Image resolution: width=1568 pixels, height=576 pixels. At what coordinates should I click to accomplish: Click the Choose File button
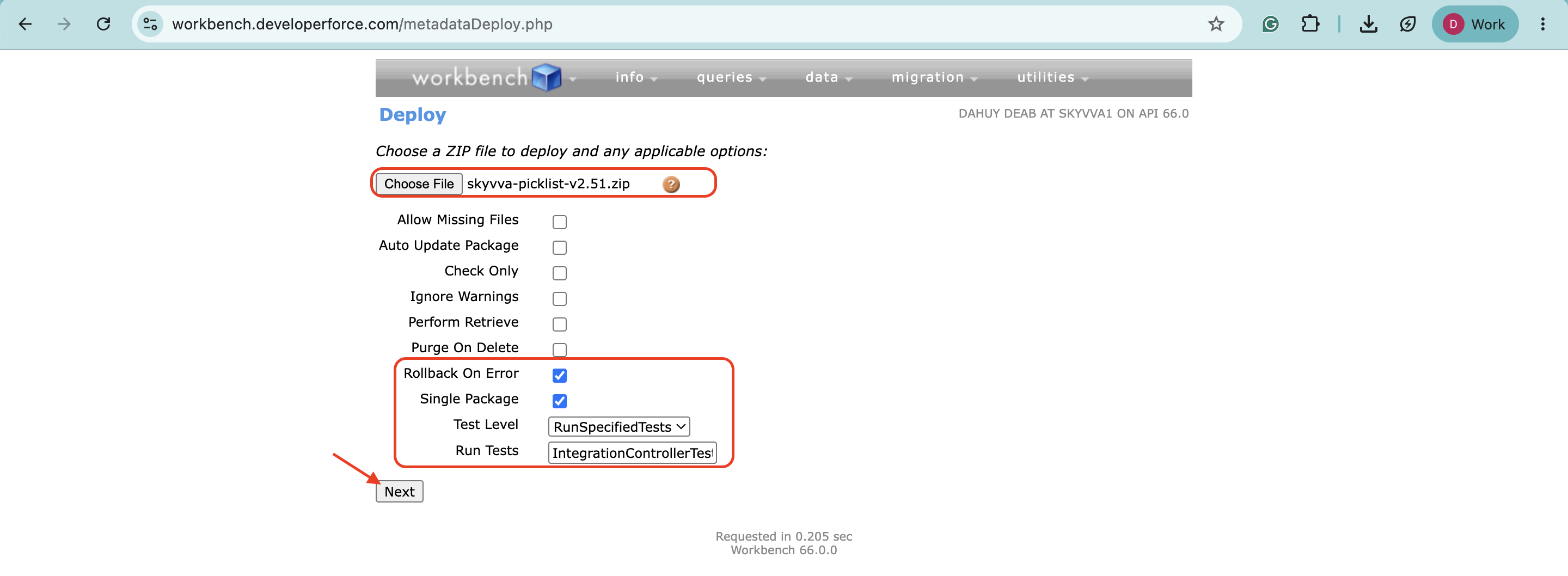(419, 184)
